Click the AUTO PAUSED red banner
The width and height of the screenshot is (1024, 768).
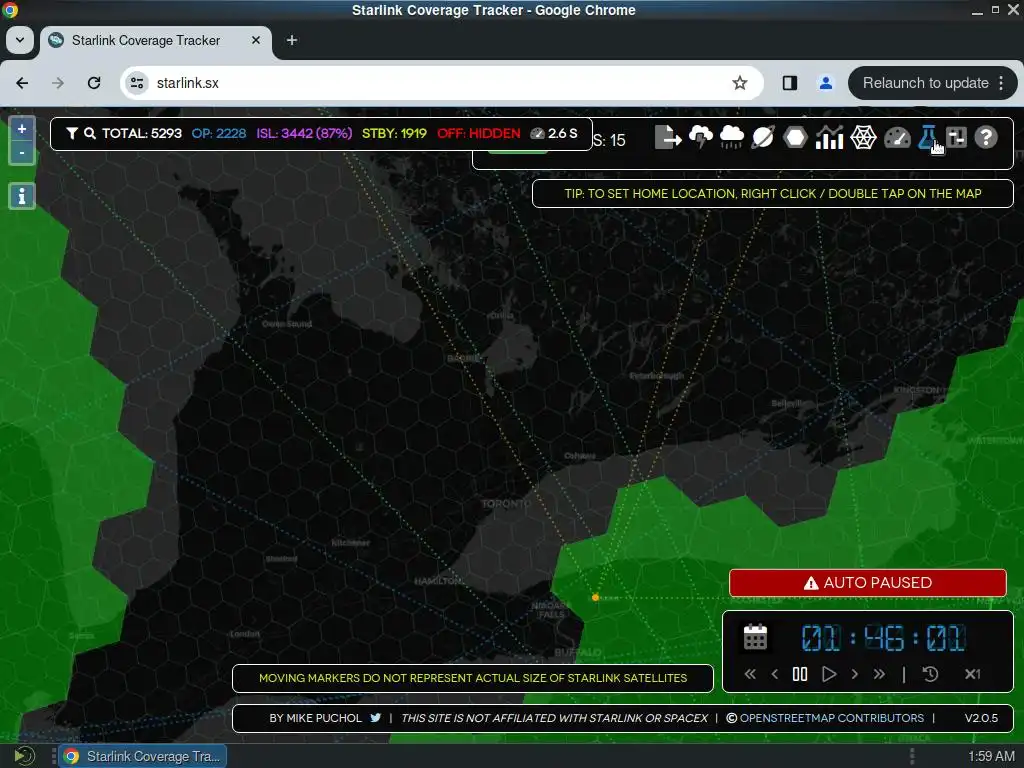[868, 583]
